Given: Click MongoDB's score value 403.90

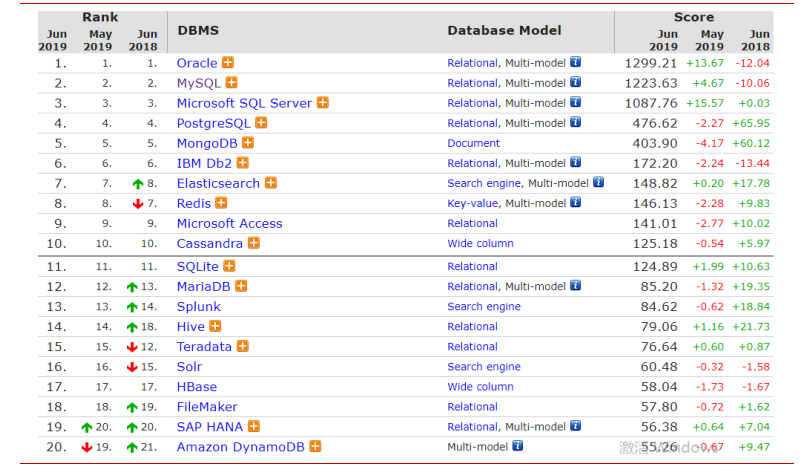Looking at the screenshot, I should [x=655, y=144].
